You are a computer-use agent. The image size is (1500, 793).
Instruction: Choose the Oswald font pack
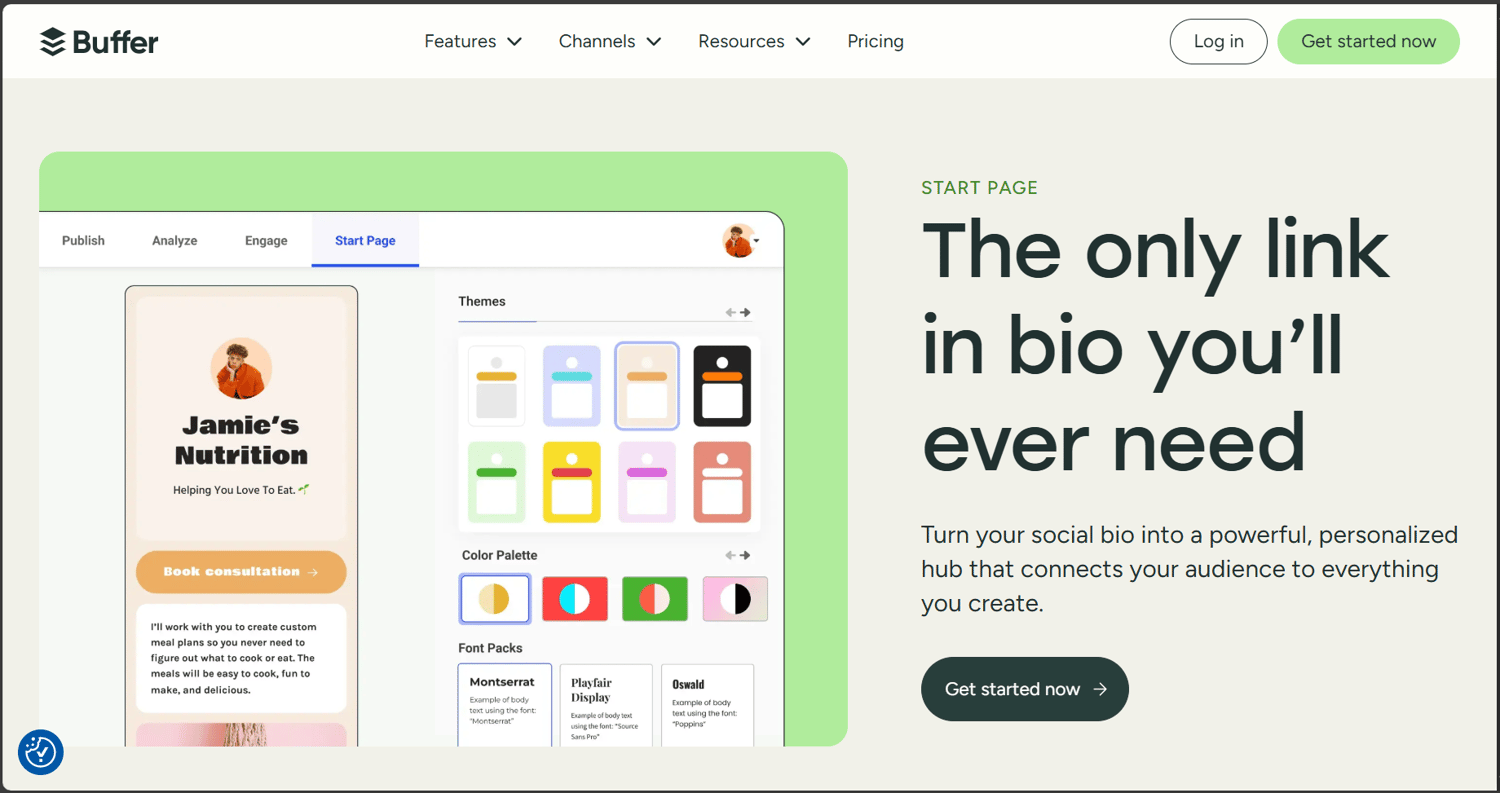[707, 705]
